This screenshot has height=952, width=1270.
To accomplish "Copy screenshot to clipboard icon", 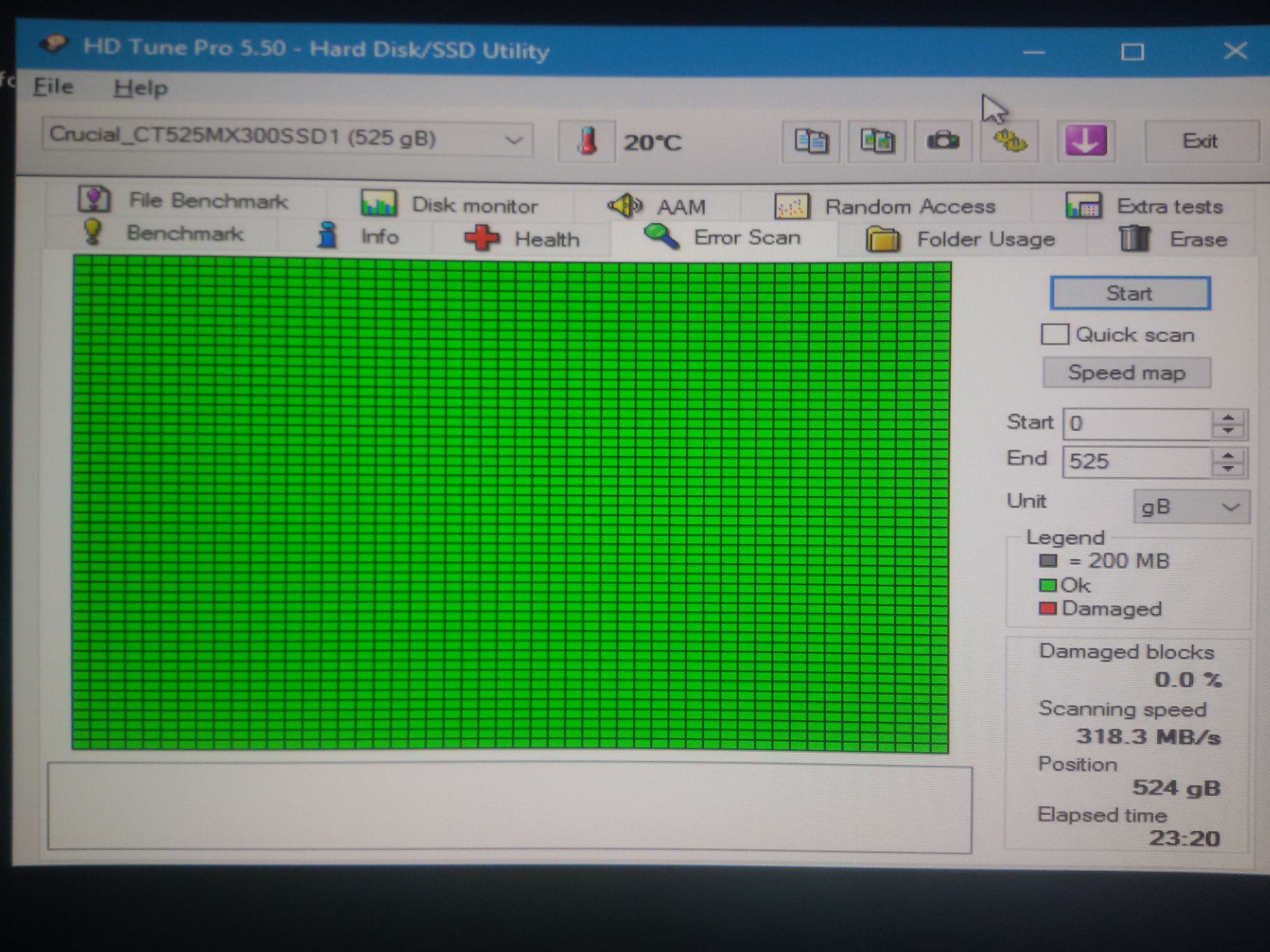I will 877,141.
